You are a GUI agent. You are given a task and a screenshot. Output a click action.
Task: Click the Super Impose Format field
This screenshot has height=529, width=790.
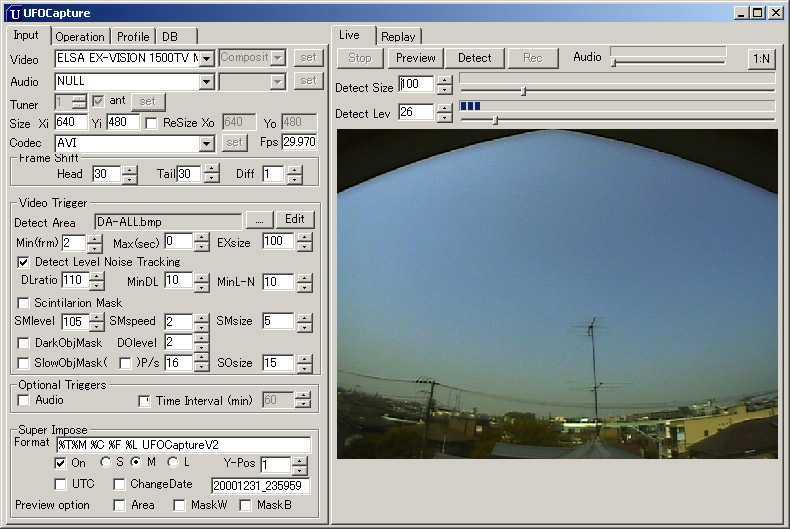(183, 445)
